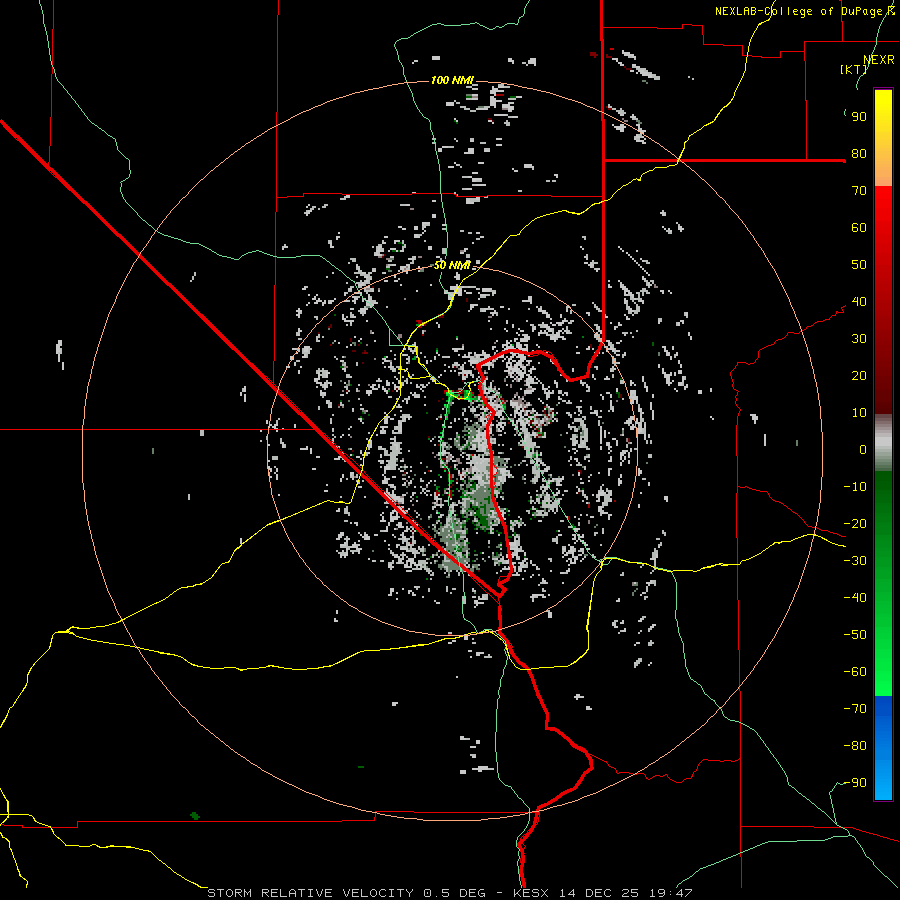Click the "100 NMI" range ring label
The image size is (900, 900).
point(452,80)
